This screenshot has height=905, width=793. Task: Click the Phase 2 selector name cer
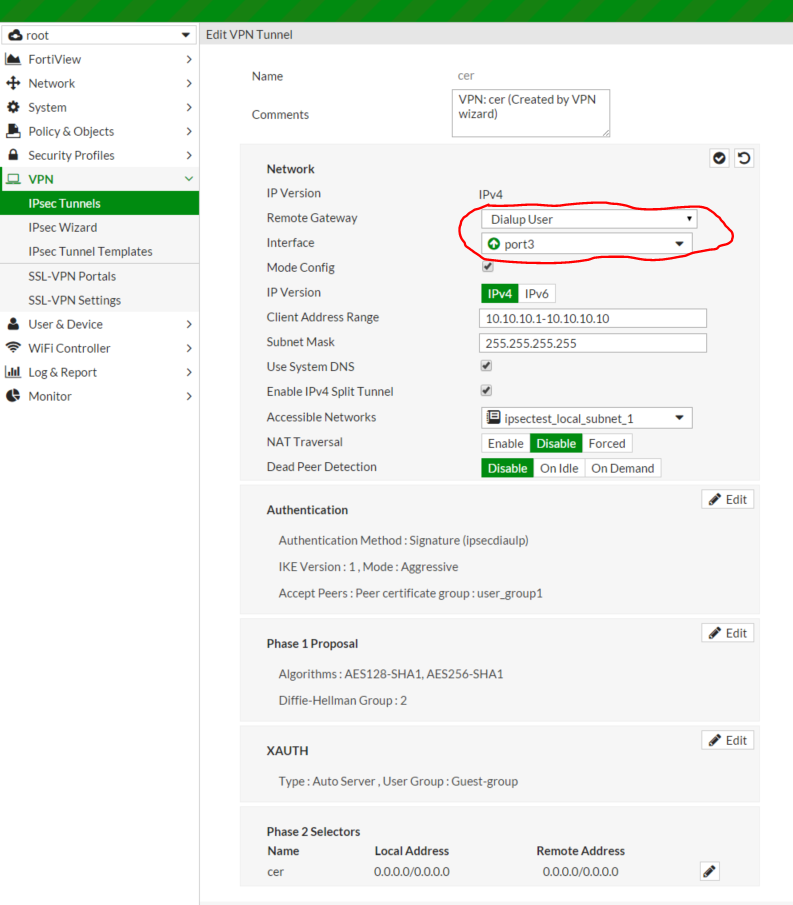[x=275, y=872]
